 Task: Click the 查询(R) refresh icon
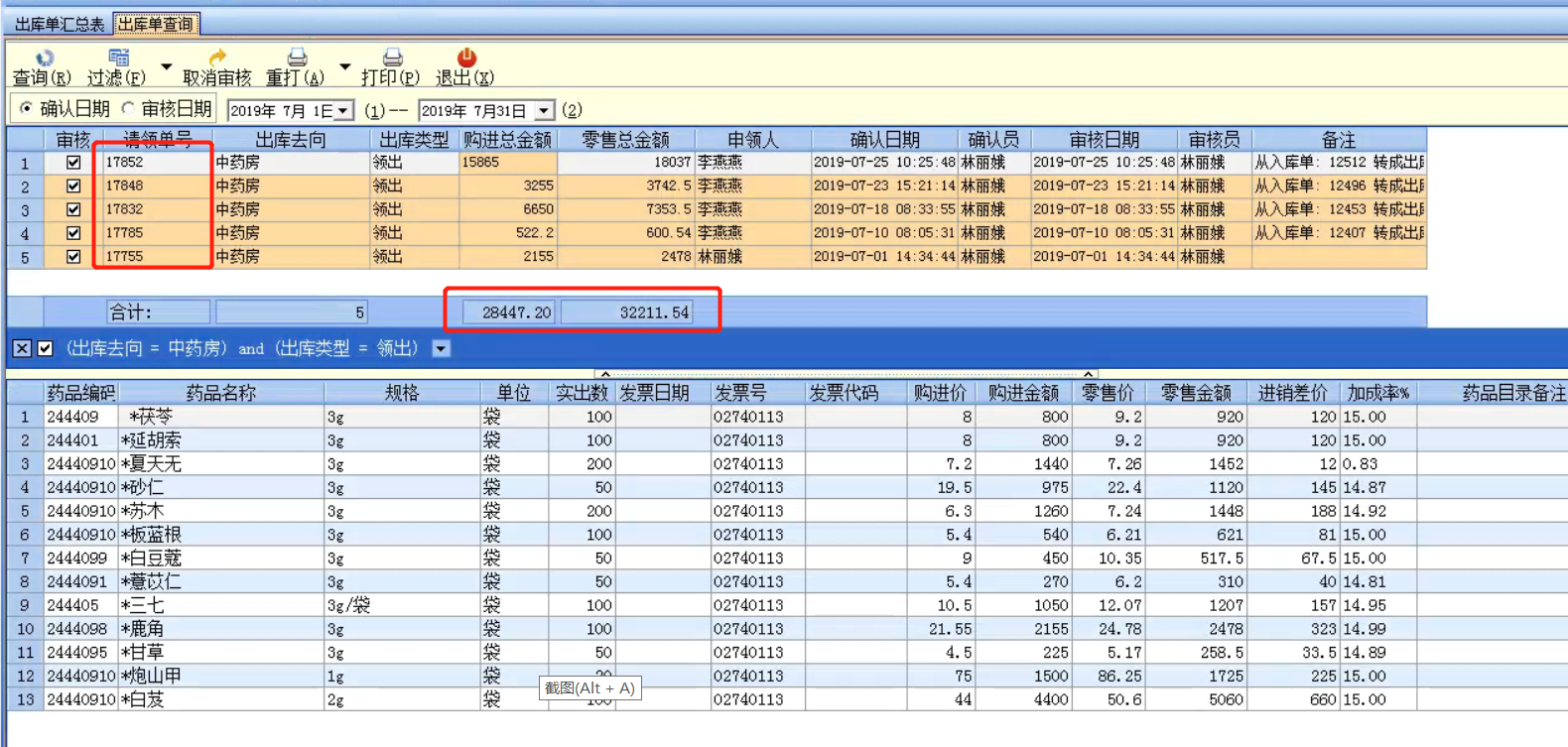point(45,59)
